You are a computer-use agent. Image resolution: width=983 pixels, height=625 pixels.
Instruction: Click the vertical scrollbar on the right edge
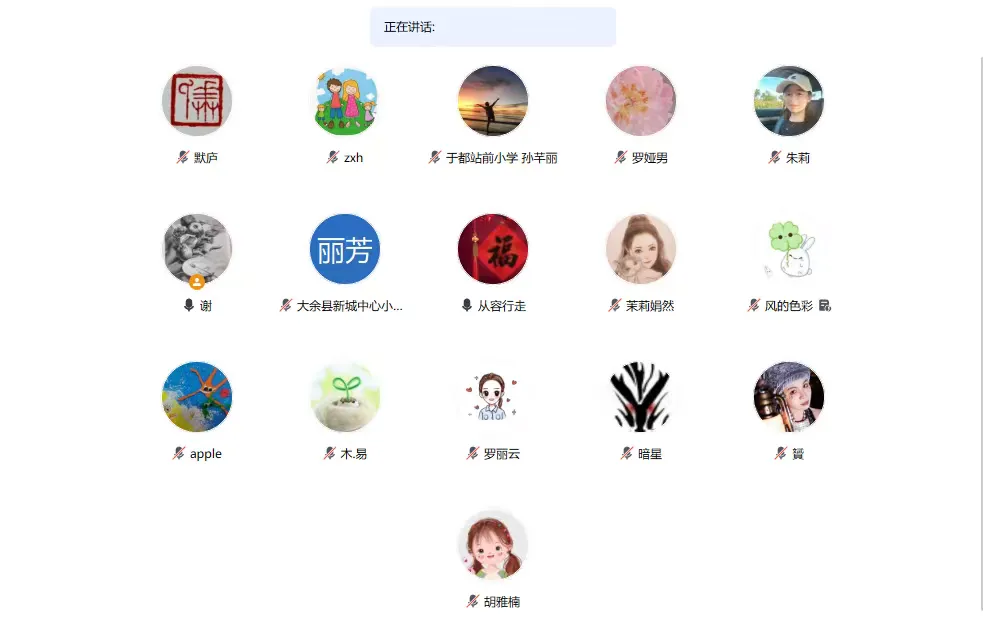point(980,332)
